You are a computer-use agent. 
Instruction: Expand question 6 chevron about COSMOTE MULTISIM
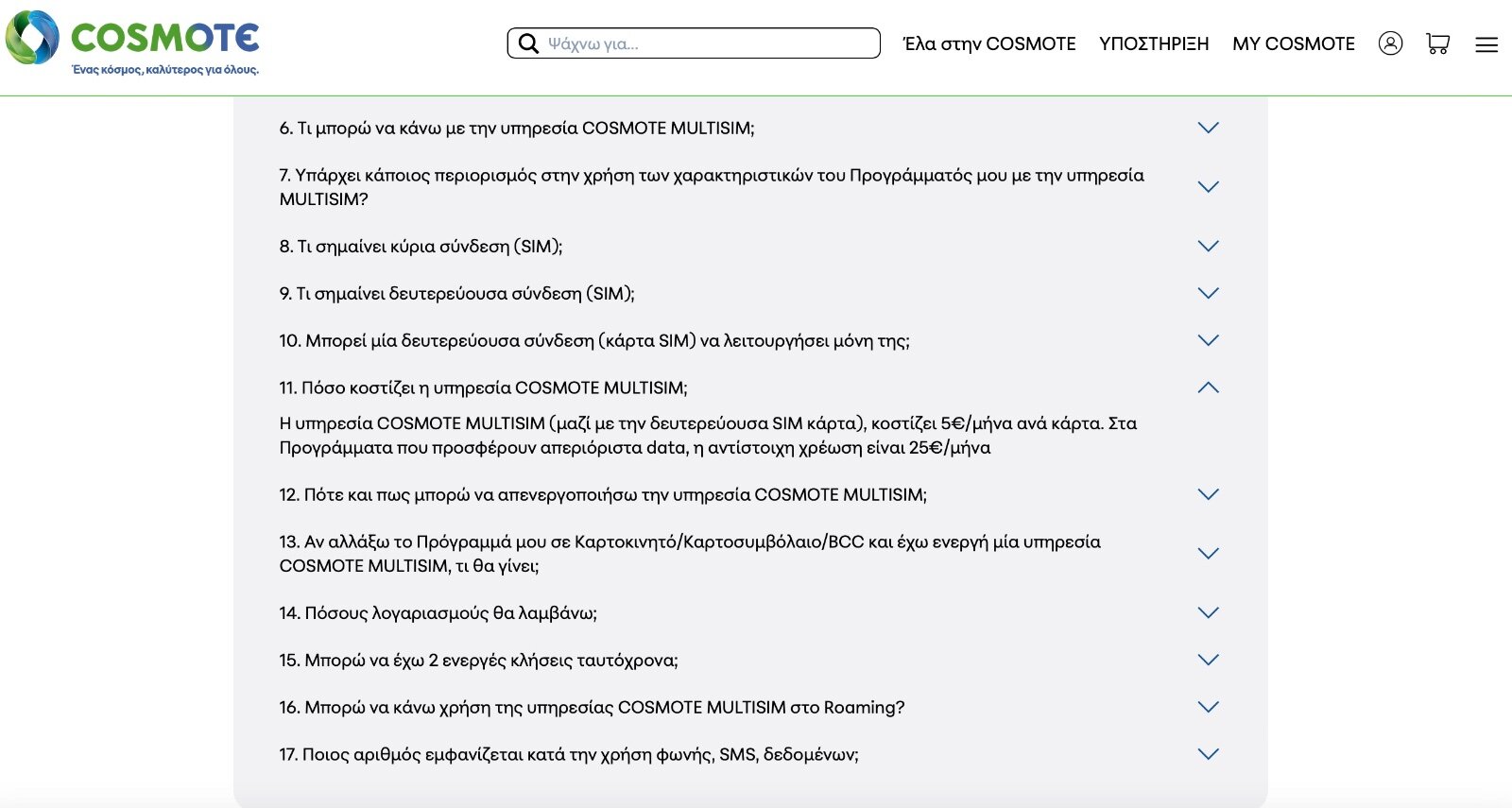[1208, 128]
